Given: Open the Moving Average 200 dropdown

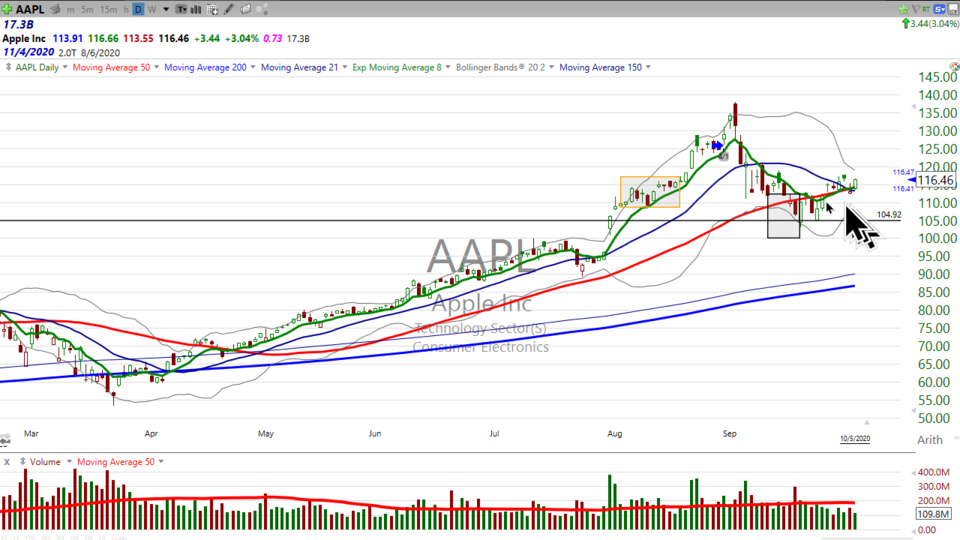Looking at the screenshot, I should tap(253, 67).
